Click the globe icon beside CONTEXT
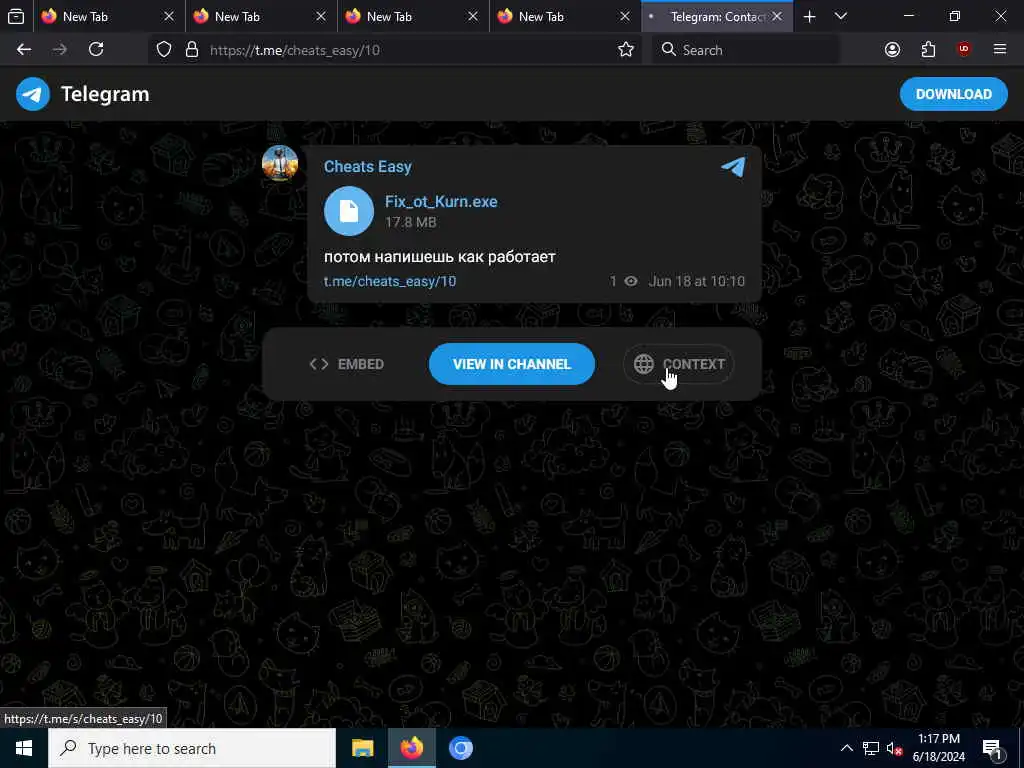This screenshot has height=768, width=1024. tap(644, 364)
